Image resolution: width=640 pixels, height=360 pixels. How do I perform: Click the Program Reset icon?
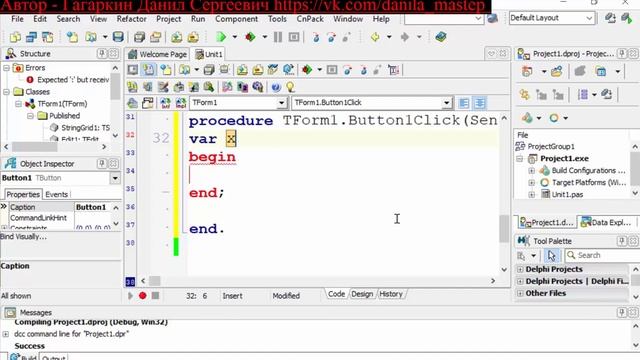tap(294, 37)
